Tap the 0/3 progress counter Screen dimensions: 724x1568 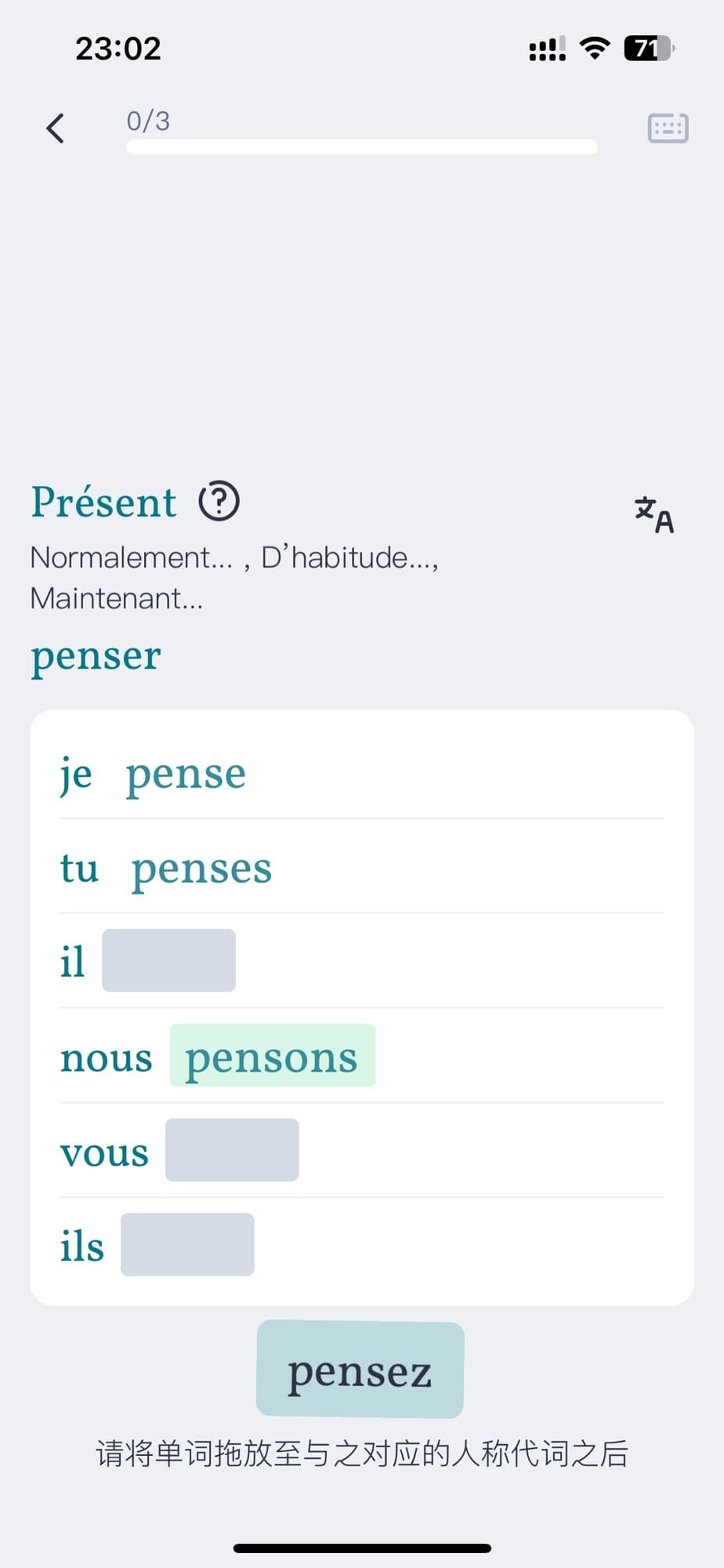[x=148, y=121]
